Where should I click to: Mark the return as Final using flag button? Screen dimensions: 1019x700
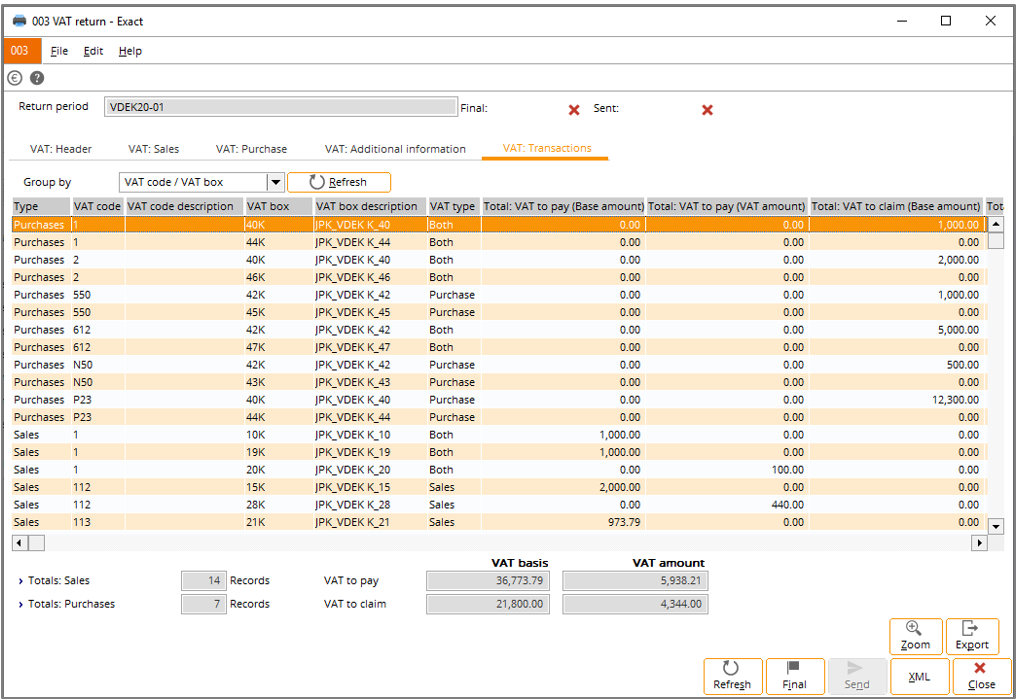[x=794, y=675]
